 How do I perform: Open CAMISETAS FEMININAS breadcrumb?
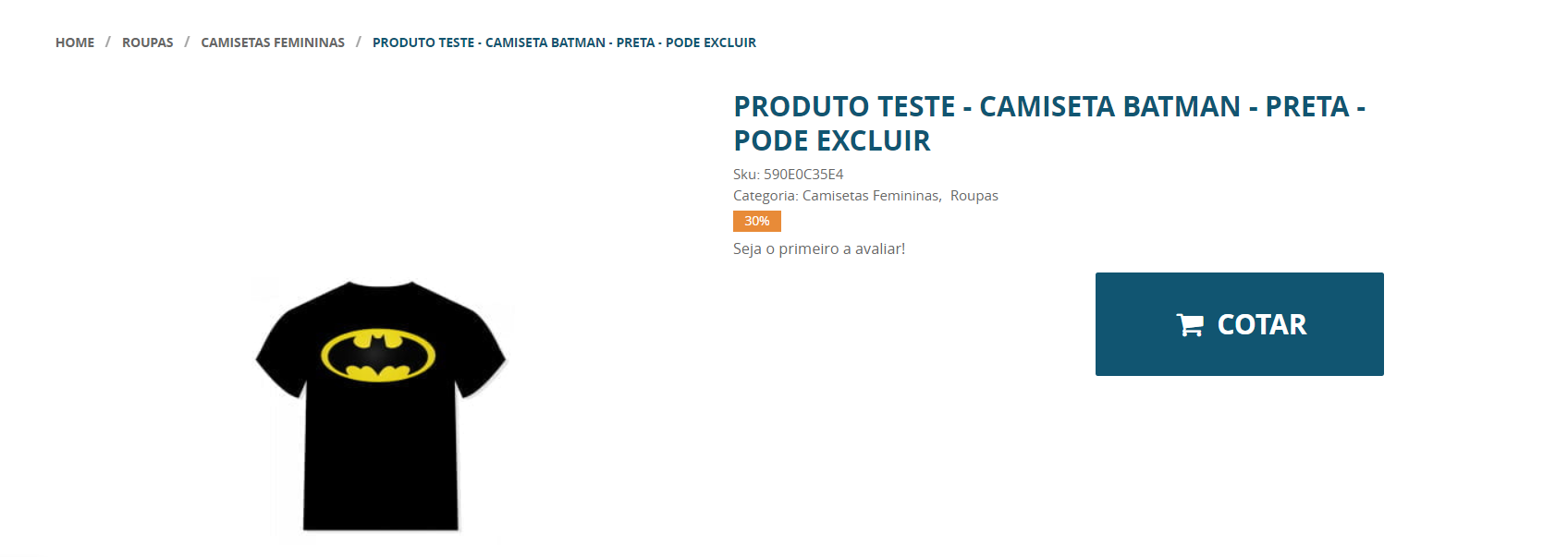[x=273, y=42]
